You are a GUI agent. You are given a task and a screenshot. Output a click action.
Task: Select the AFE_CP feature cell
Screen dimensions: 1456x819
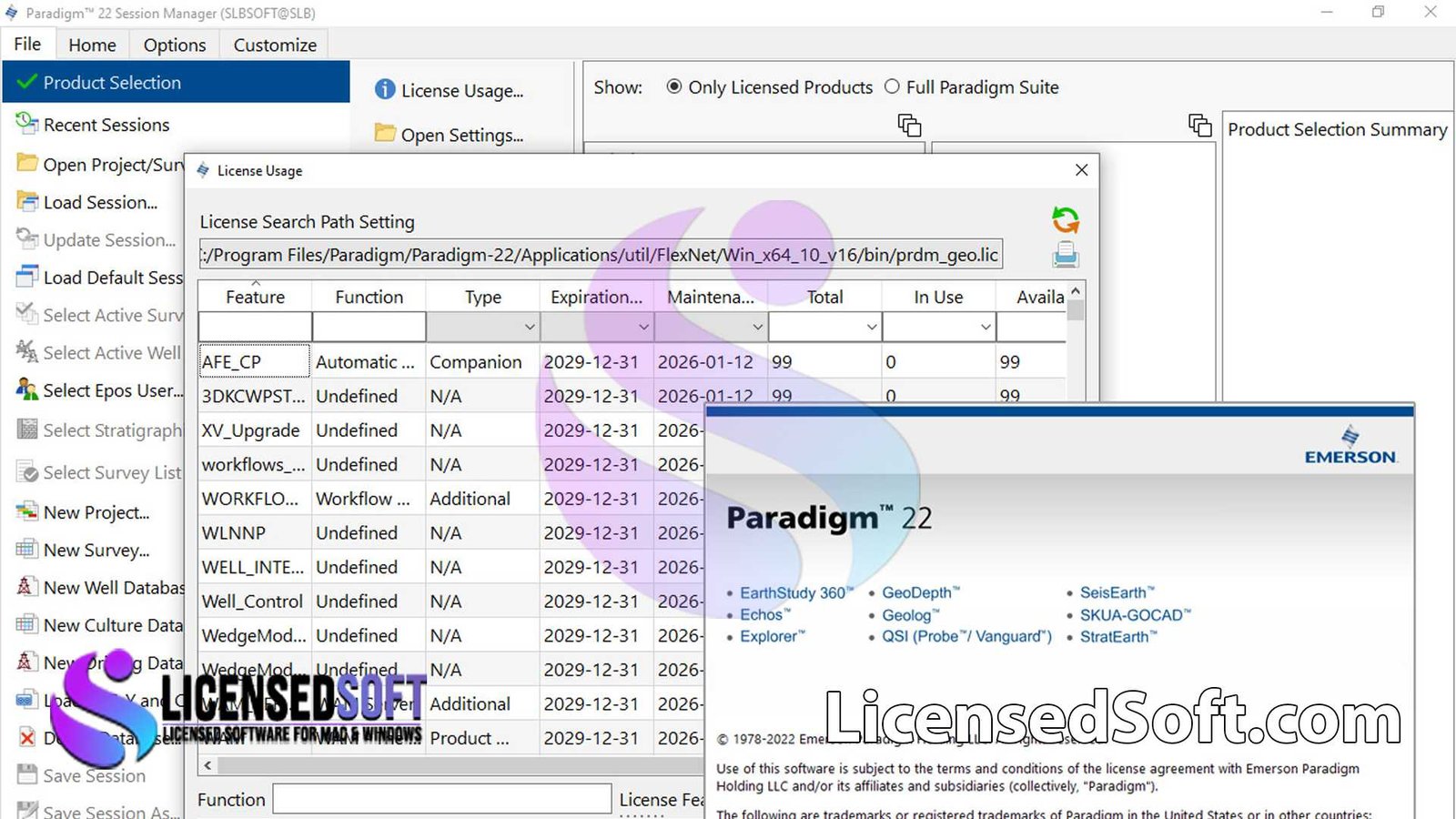tap(255, 361)
